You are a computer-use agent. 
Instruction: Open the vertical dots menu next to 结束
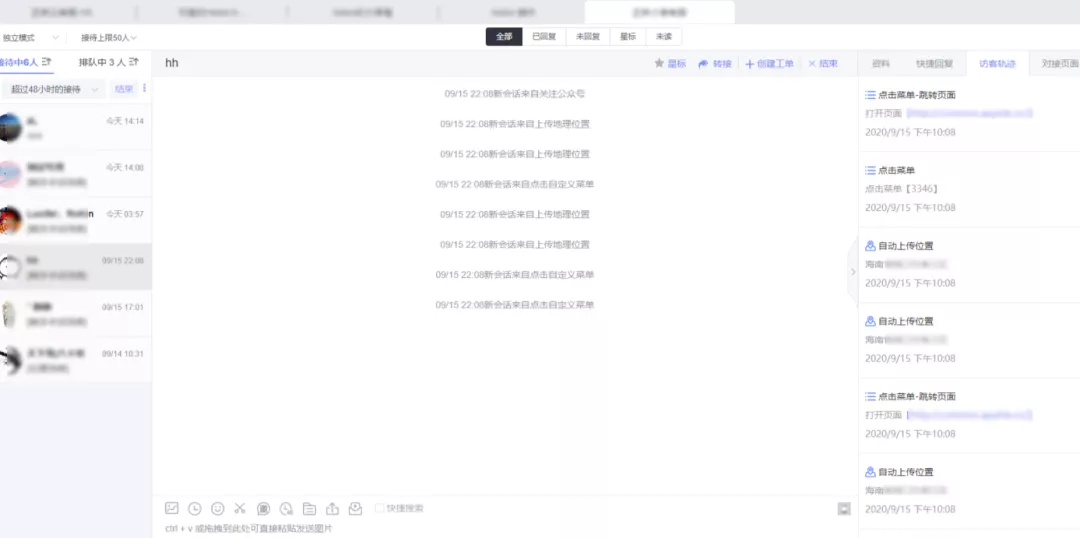click(x=144, y=88)
